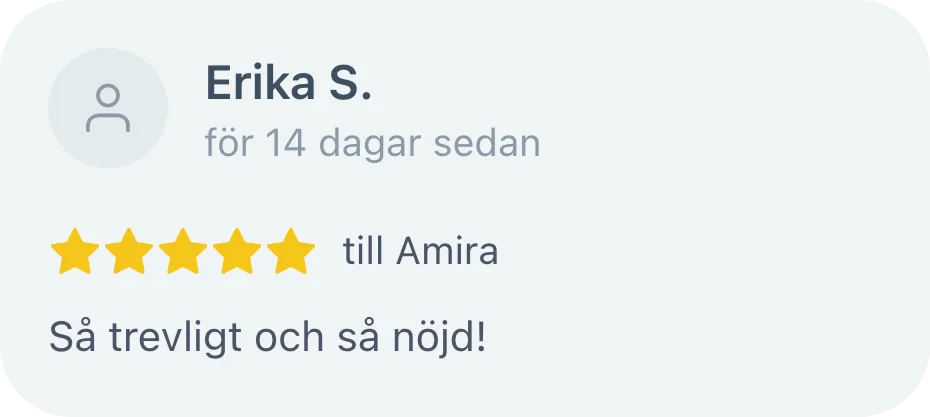
Task: Open Amira's name in the rating line
Action: pos(447,251)
